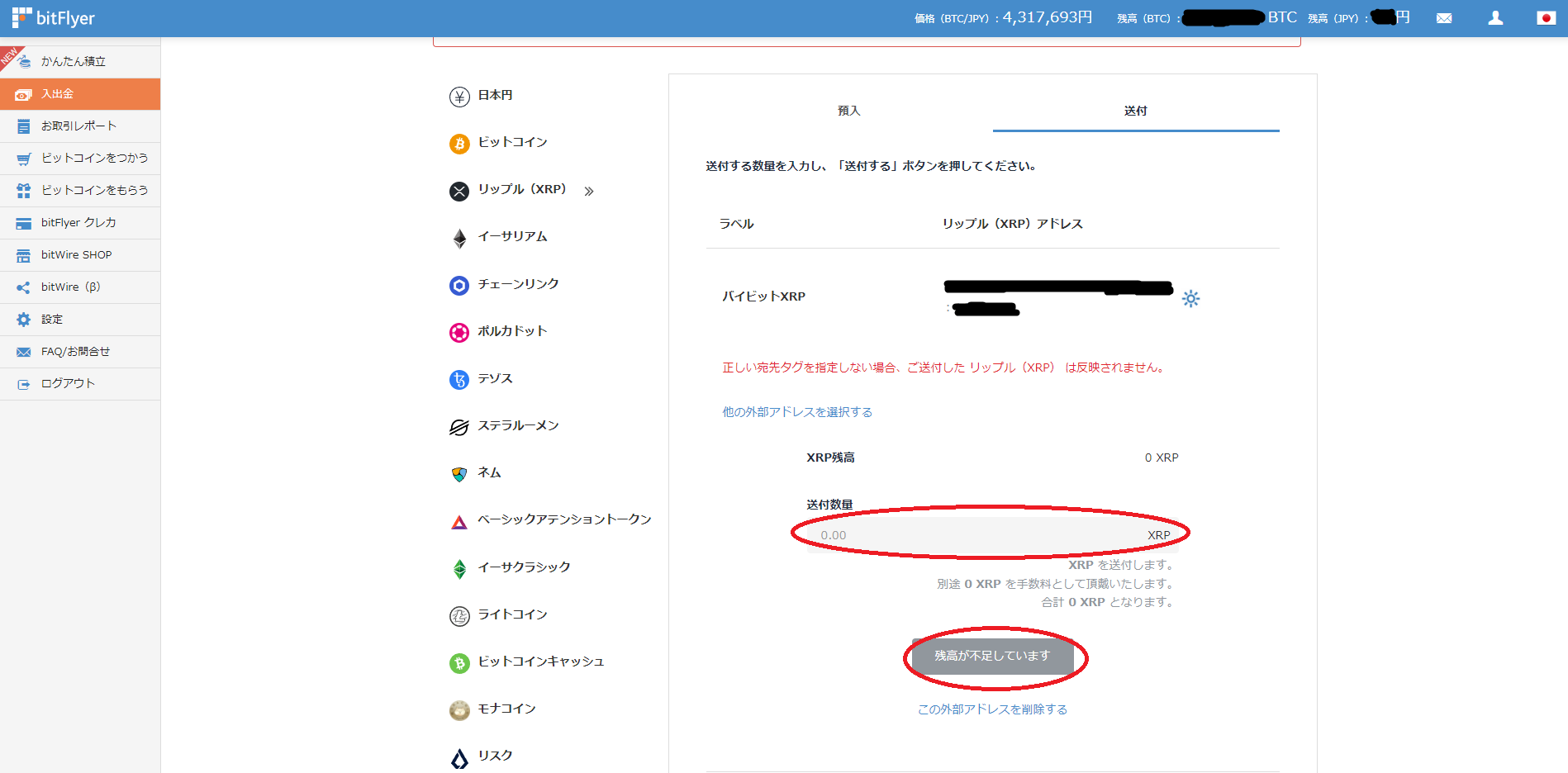The height and width of the screenshot is (773, 1568).
Task: Change language via Japan flag icon
Action: click(x=1547, y=18)
